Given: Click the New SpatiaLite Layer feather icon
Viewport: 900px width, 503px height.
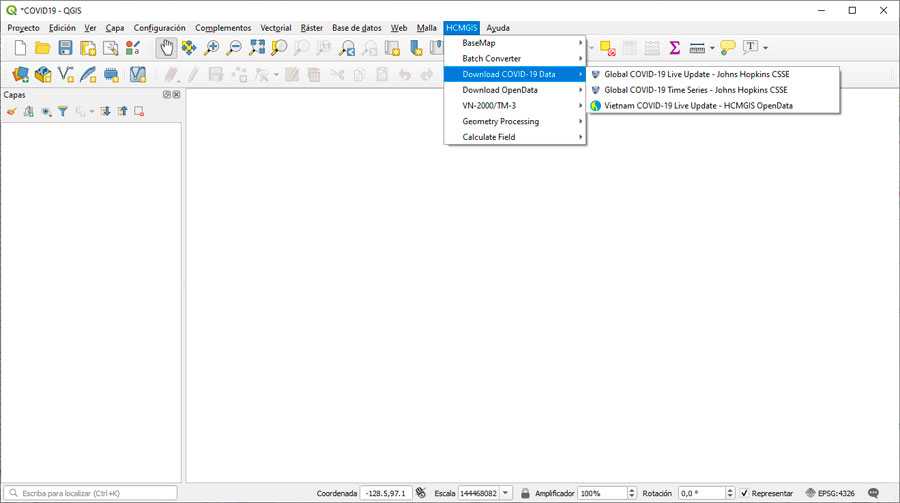Looking at the screenshot, I should pyautogui.click(x=88, y=74).
